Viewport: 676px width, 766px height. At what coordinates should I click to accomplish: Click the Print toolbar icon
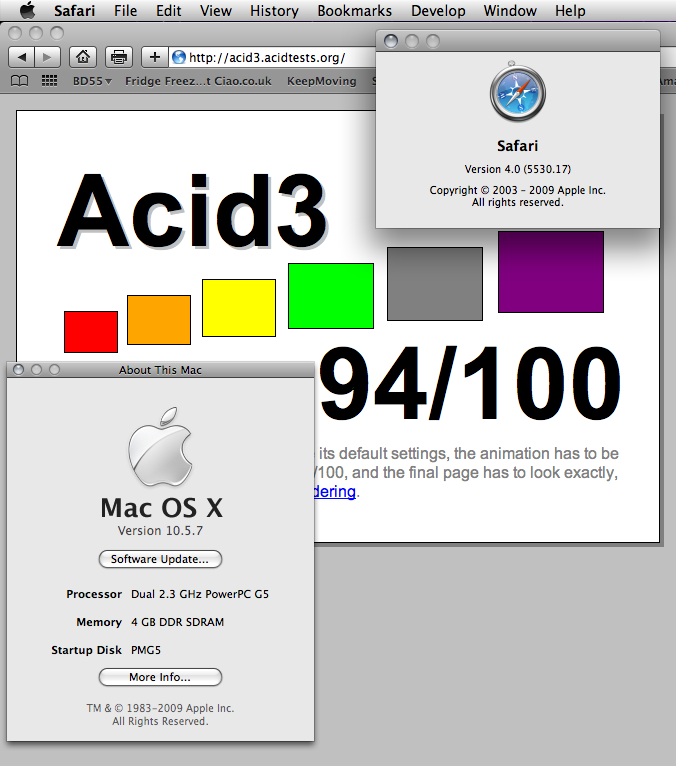click(x=119, y=57)
